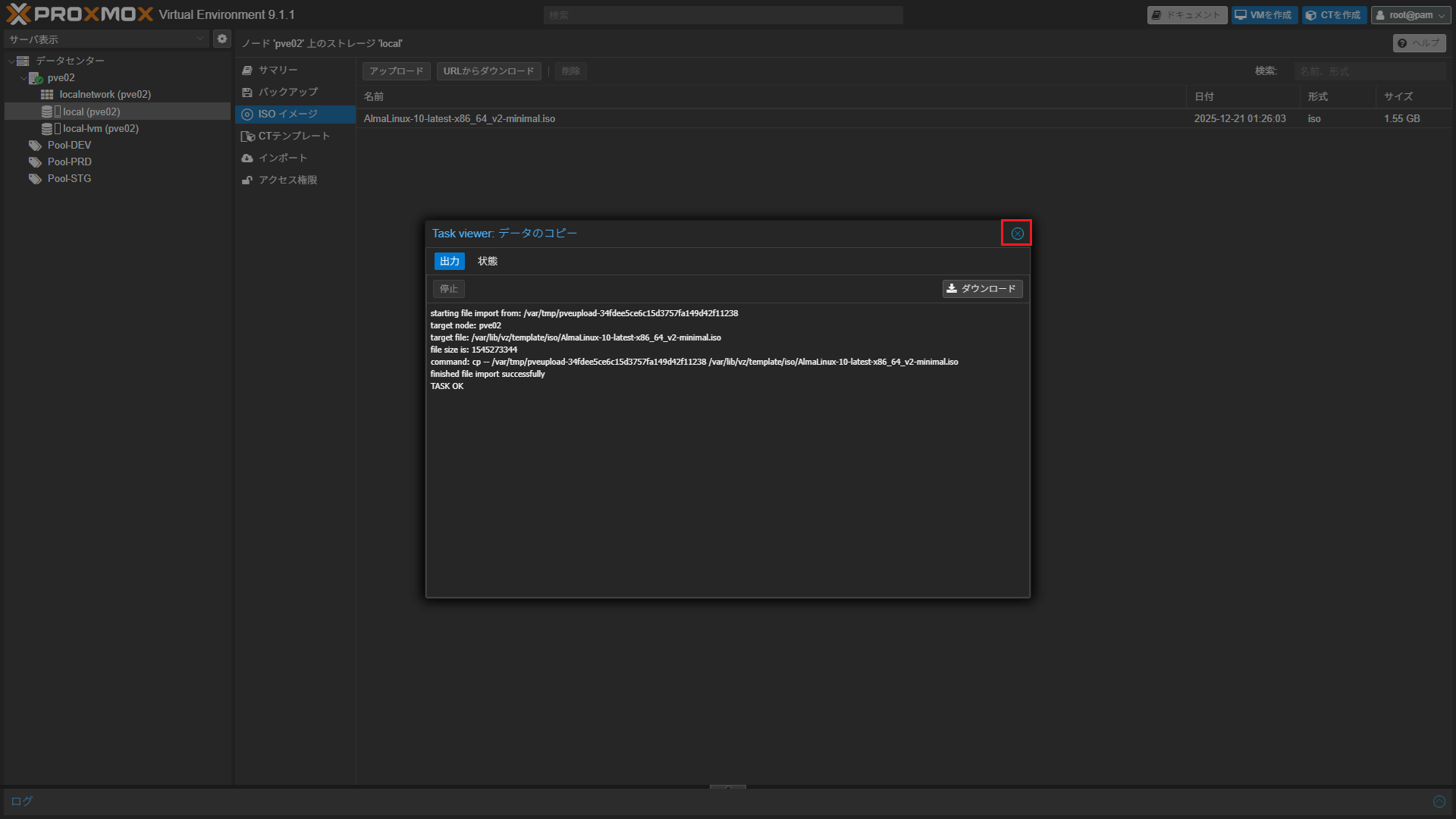This screenshot has width=1456, height=819.
Task: Click the top search input field
Action: 722,15
